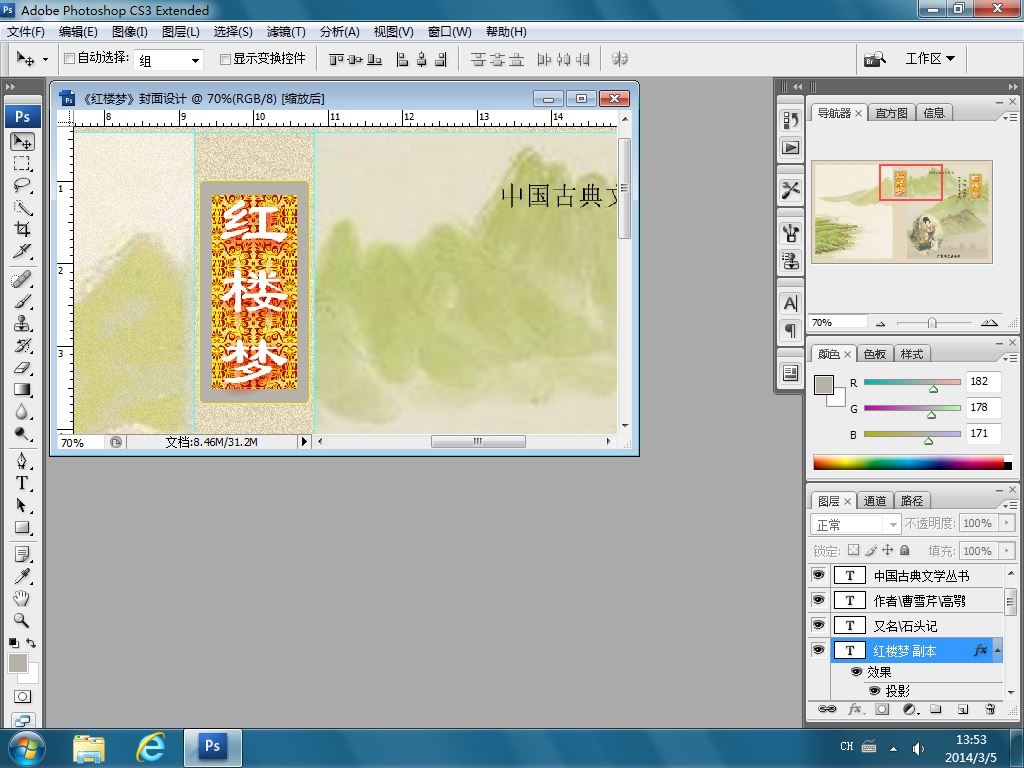Select the Zoom tool in toolbox

click(22, 620)
